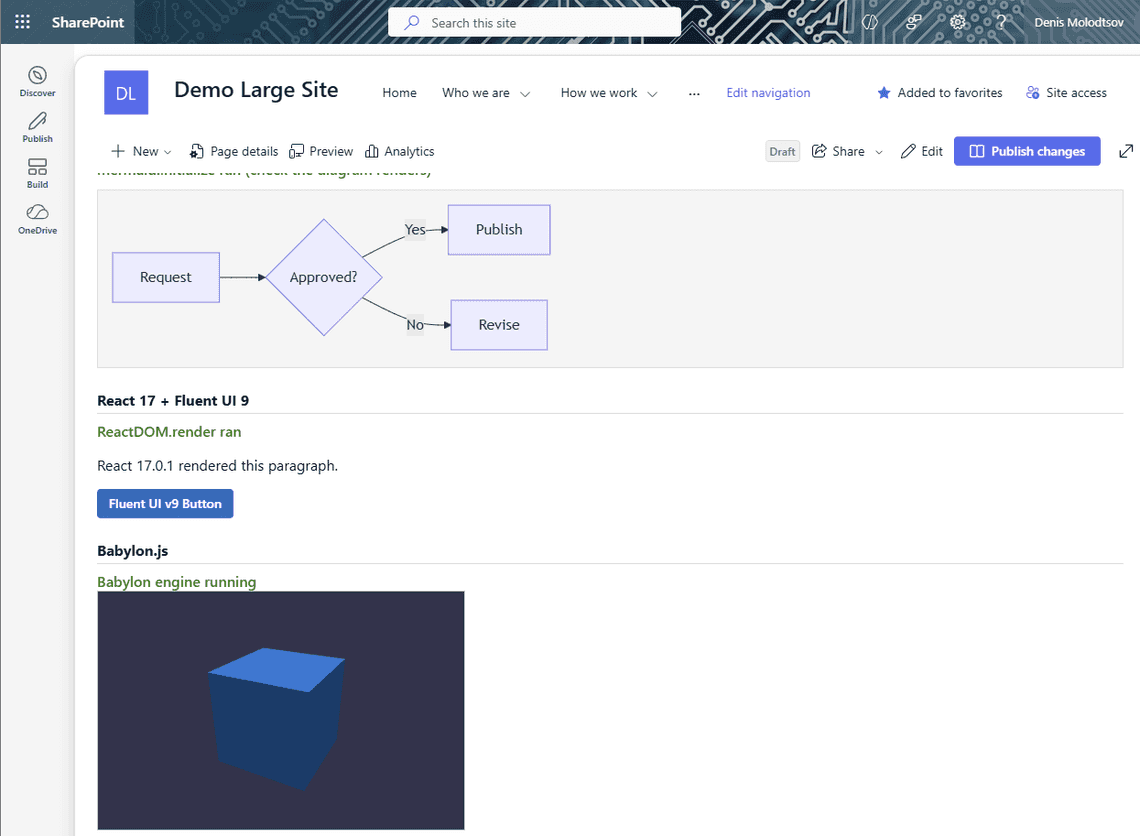The width and height of the screenshot is (1140, 836).
Task: Click the Publish node in diagram
Action: 499,230
